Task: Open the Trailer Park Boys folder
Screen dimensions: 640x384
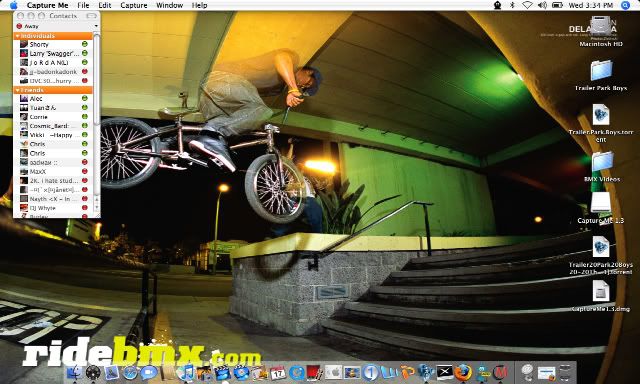Action: tap(601, 76)
